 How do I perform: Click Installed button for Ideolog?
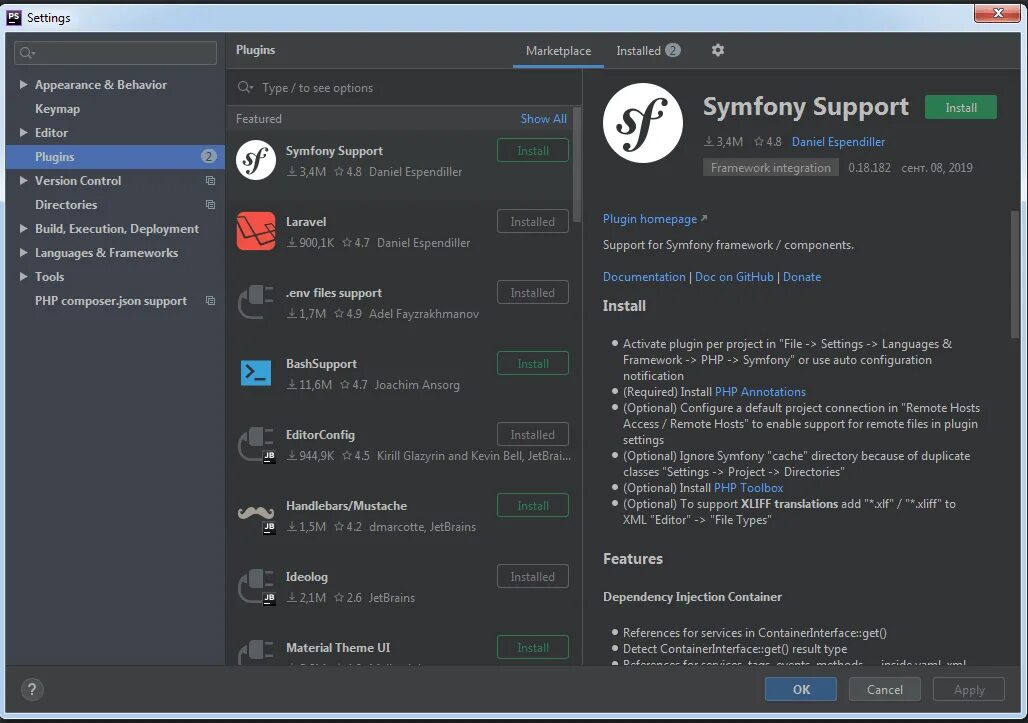pos(532,577)
